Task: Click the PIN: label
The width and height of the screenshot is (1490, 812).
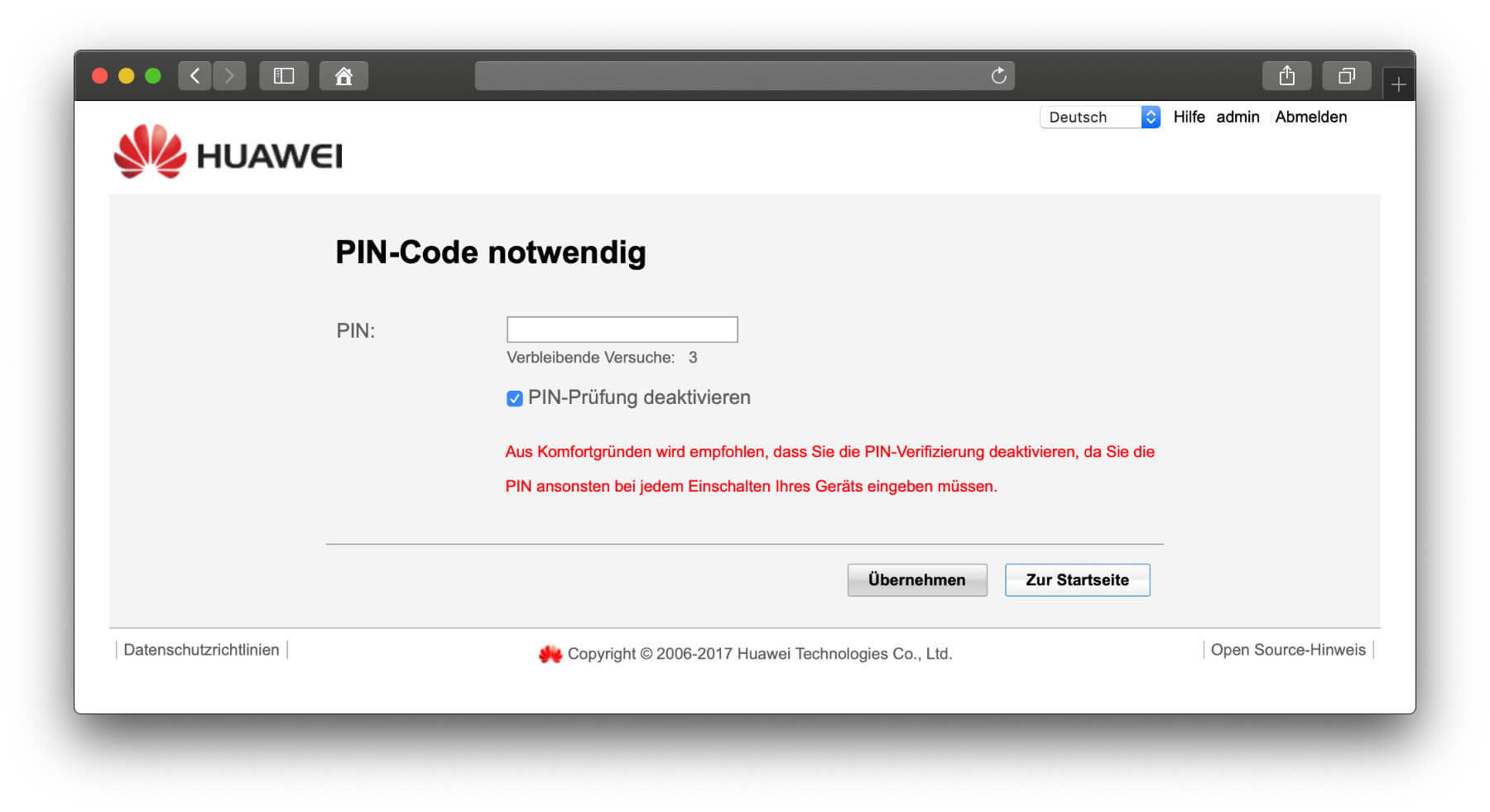Action: pyautogui.click(x=356, y=331)
